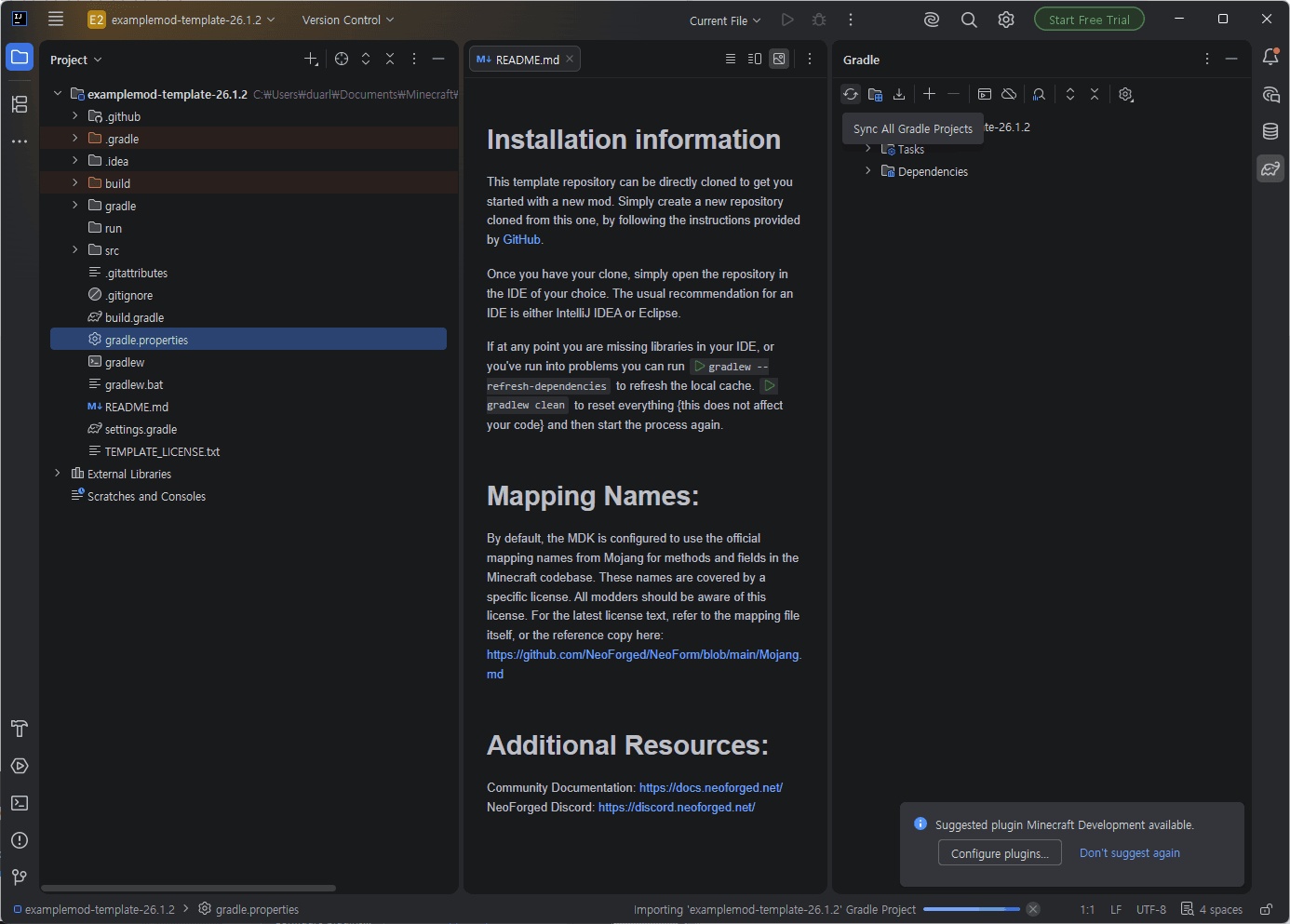Image resolution: width=1290 pixels, height=924 pixels.
Task: Click the Gradle import progress bar
Action: pos(972,909)
